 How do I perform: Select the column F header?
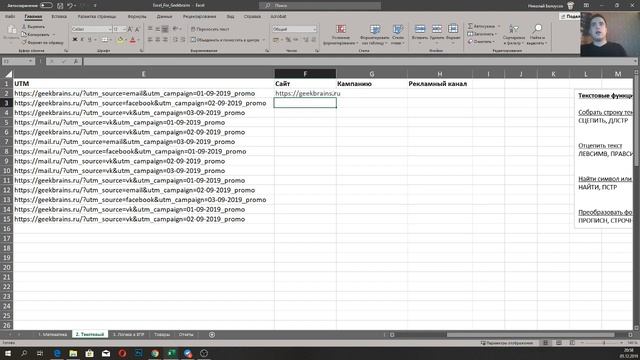tap(305, 74)
